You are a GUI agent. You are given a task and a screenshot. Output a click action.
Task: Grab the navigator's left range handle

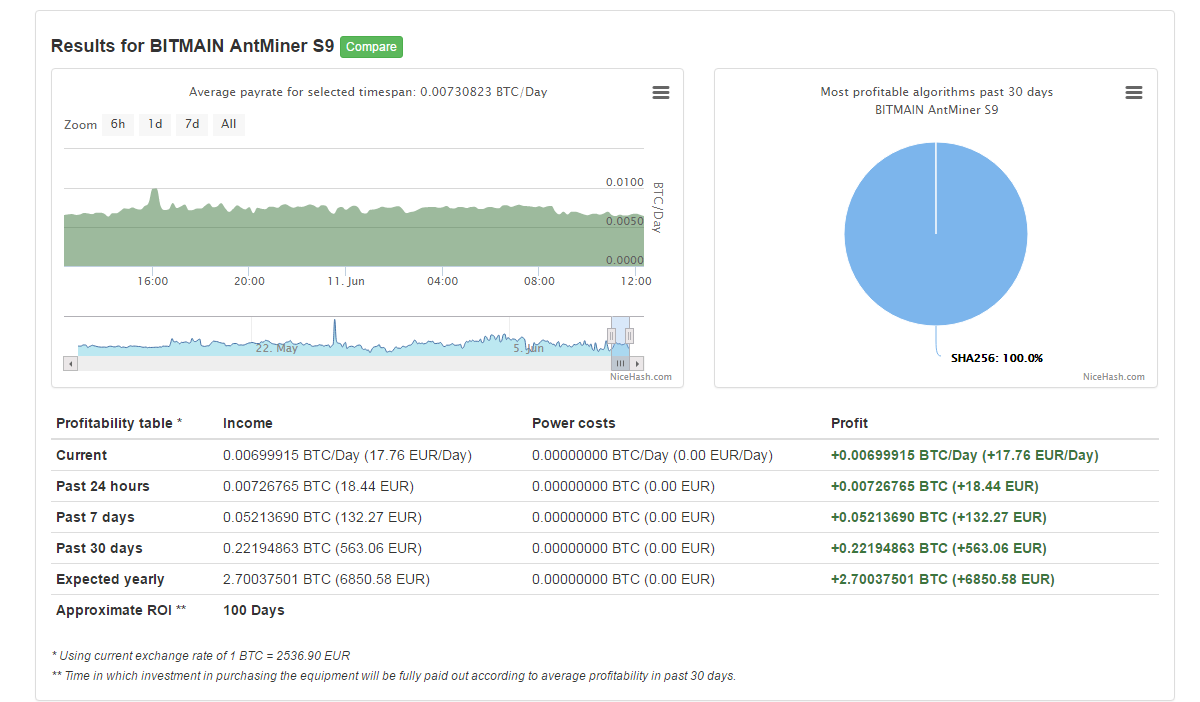click(x=611, y=336)
